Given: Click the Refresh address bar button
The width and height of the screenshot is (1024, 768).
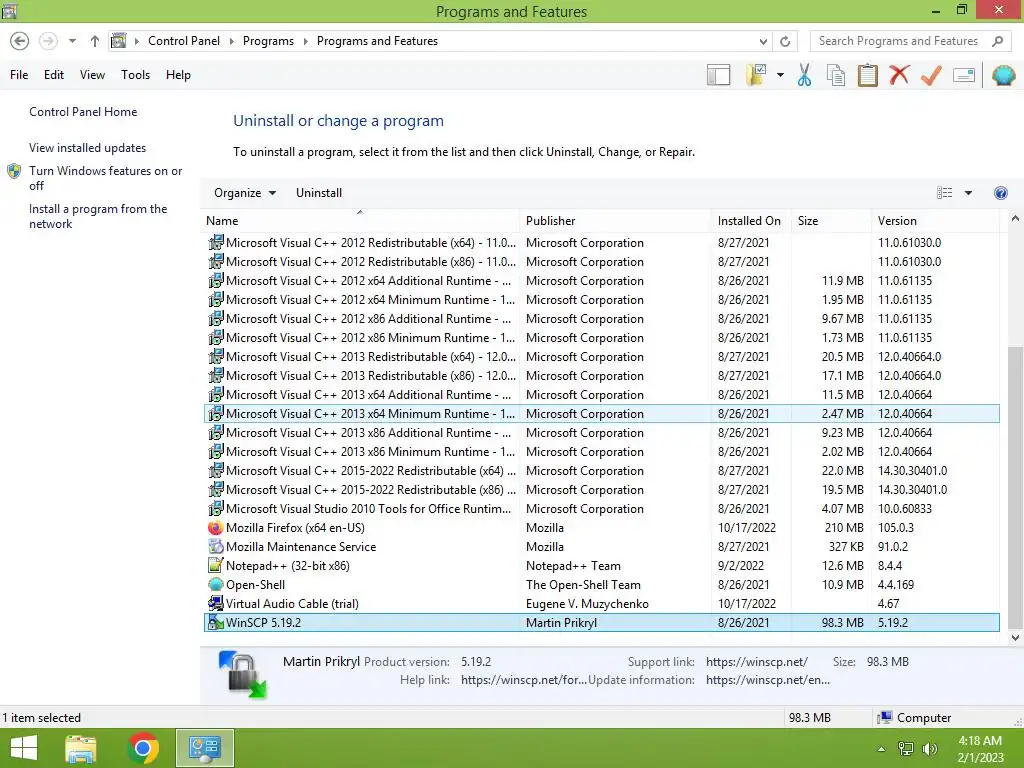Looking at the screenshot, I should pos(785,41).
